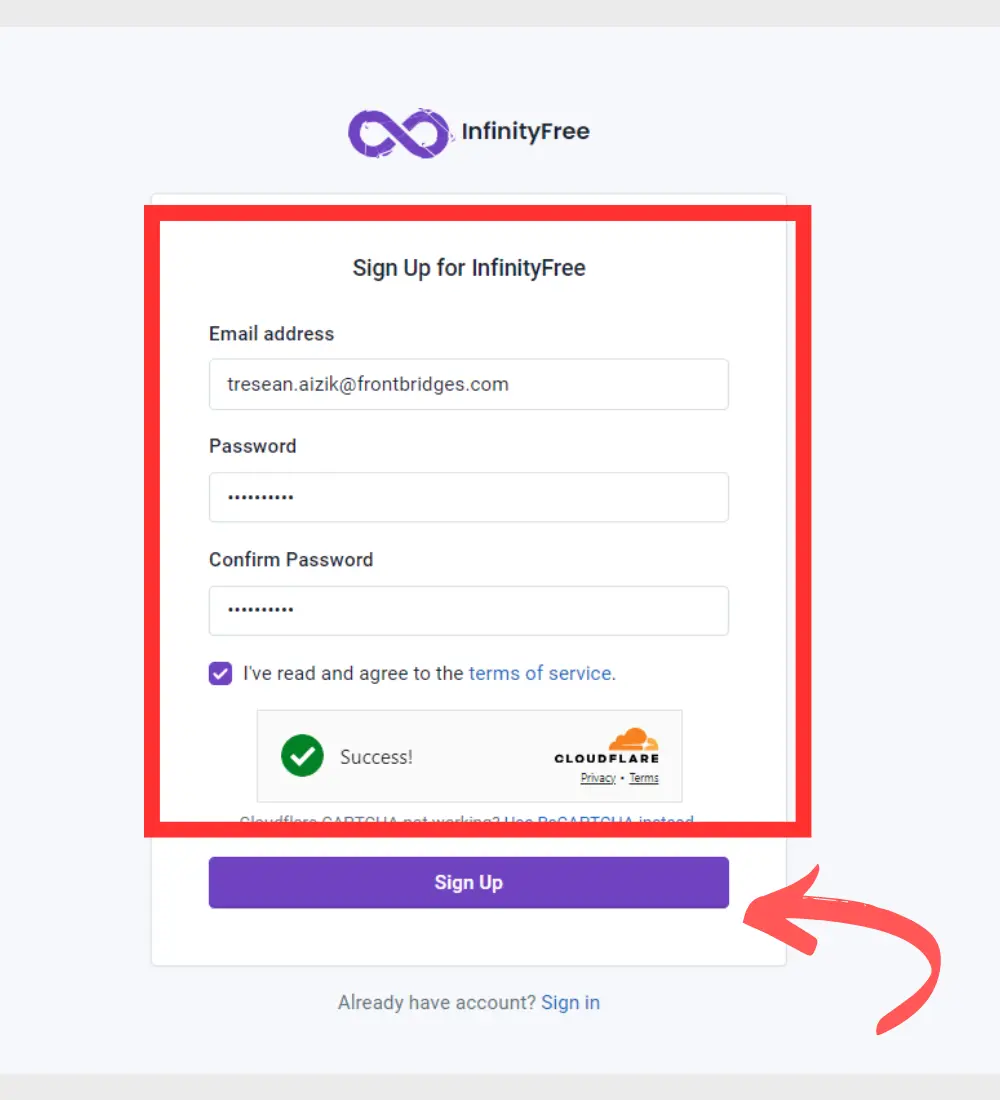Submit the form with Sign Up button

point(469,883)
